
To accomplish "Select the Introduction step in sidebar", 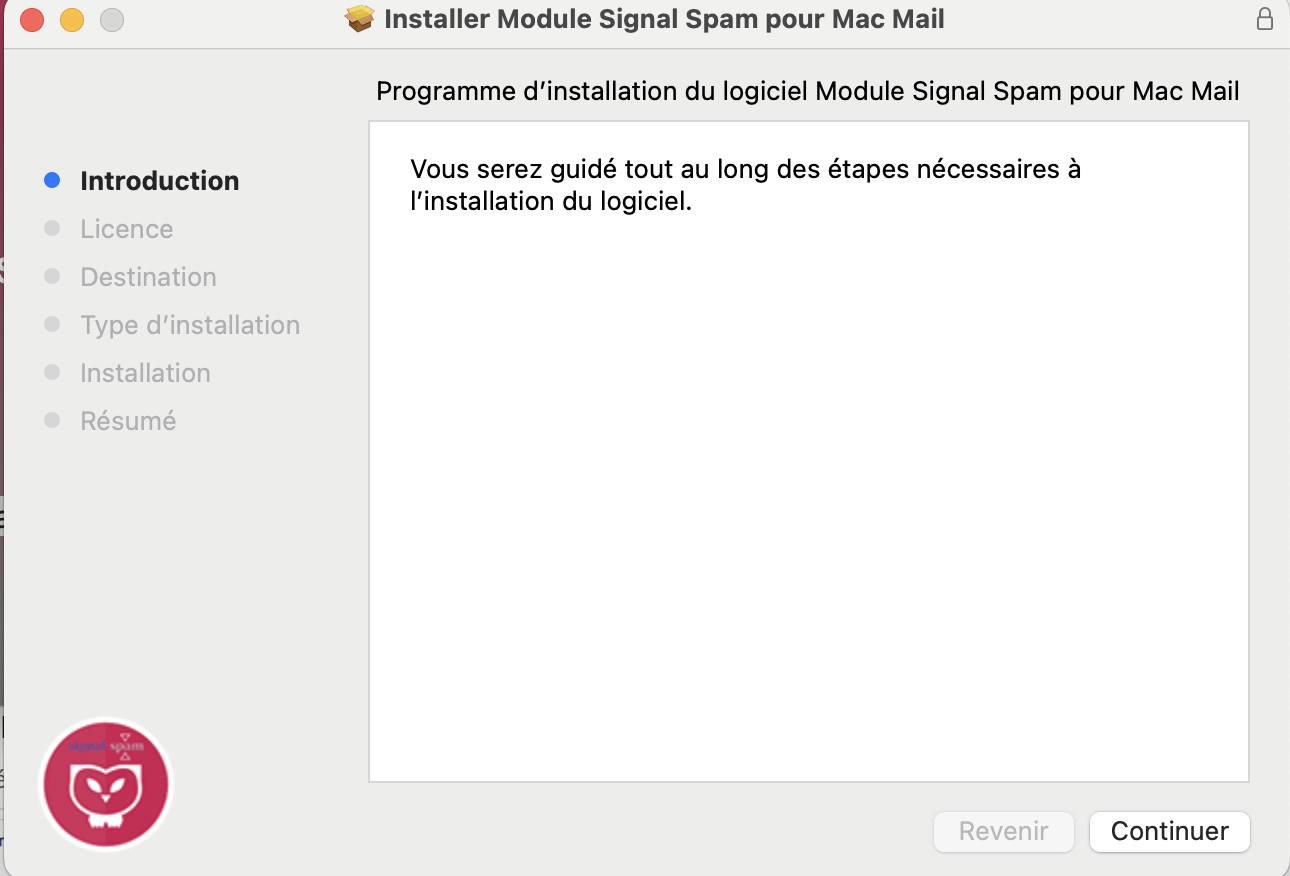I will click(x=160, y=181).
